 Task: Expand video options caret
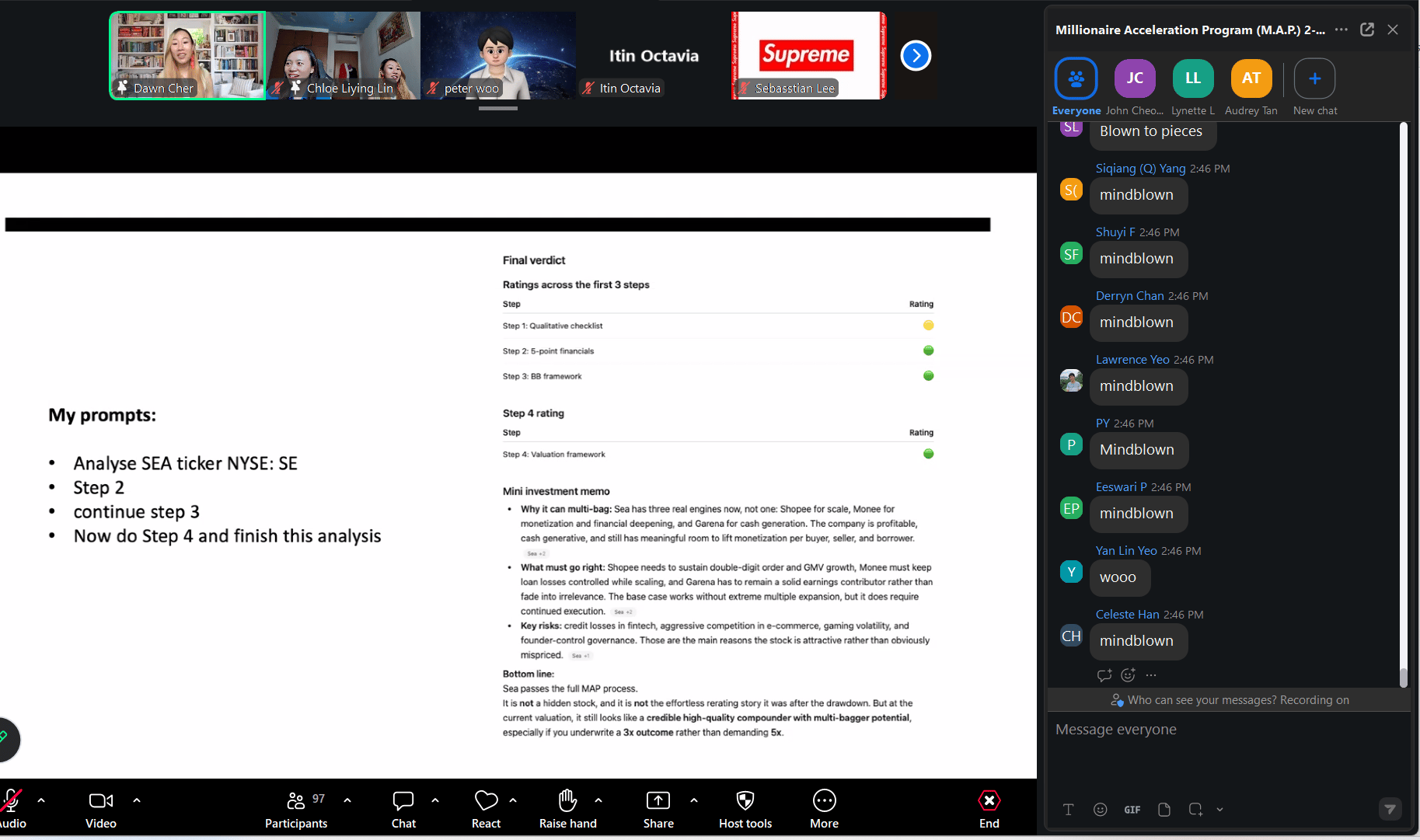pos(137,800)
